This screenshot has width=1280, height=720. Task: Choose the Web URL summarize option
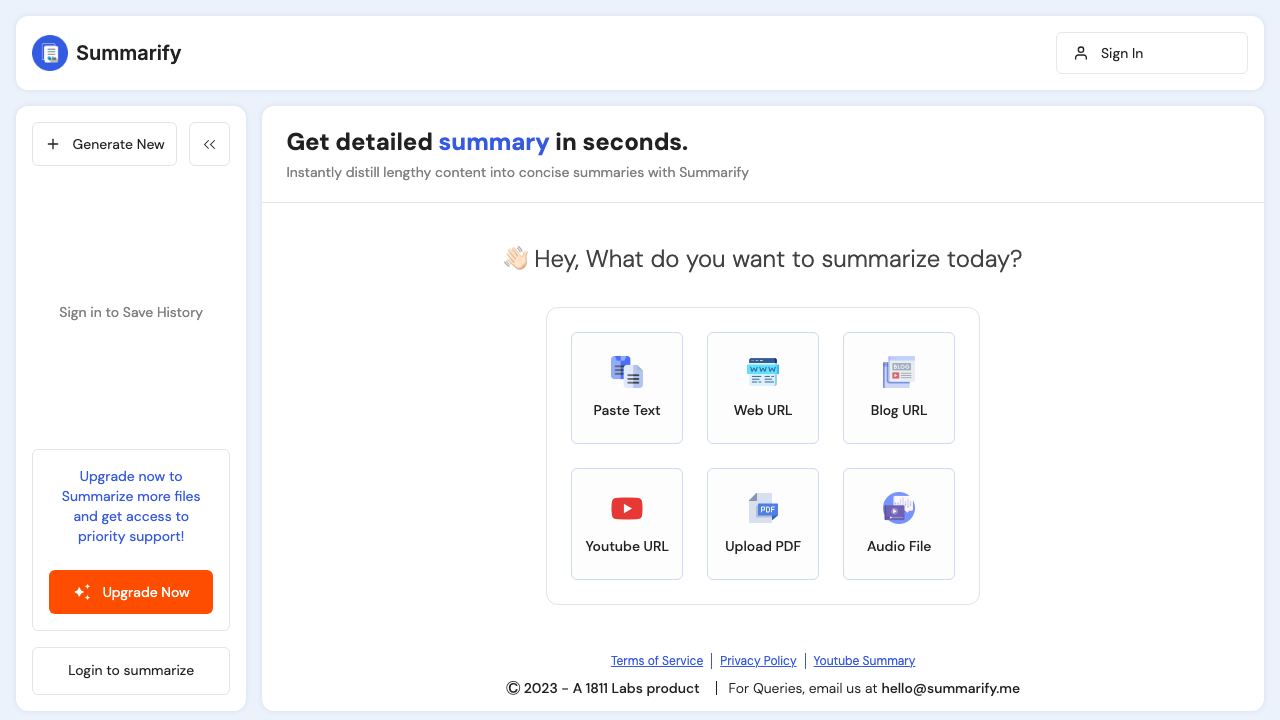pos(763,388)
